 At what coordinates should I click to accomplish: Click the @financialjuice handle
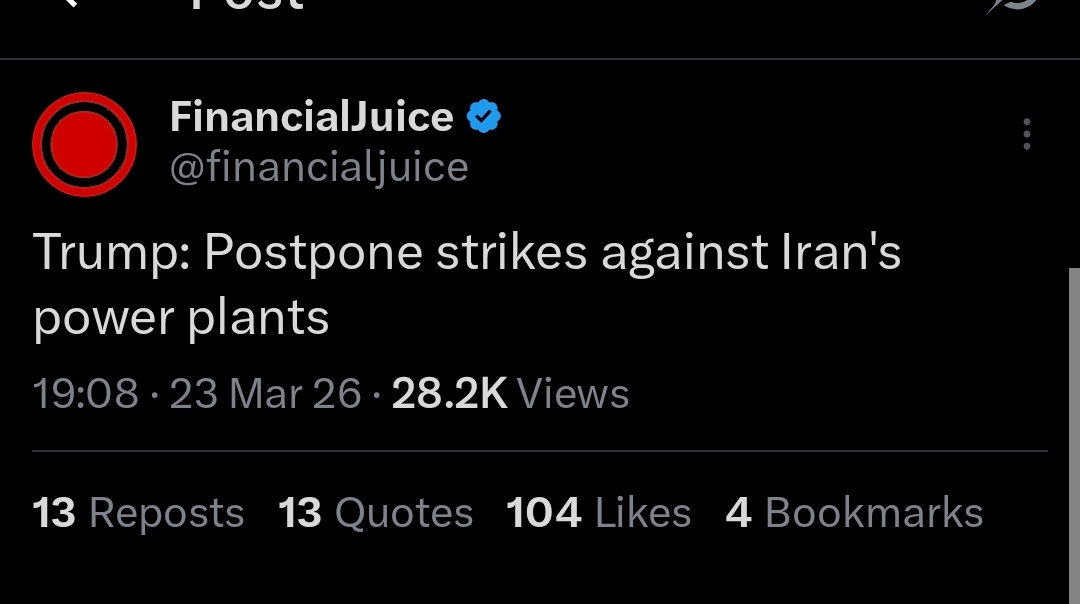[x=319, y=167]
